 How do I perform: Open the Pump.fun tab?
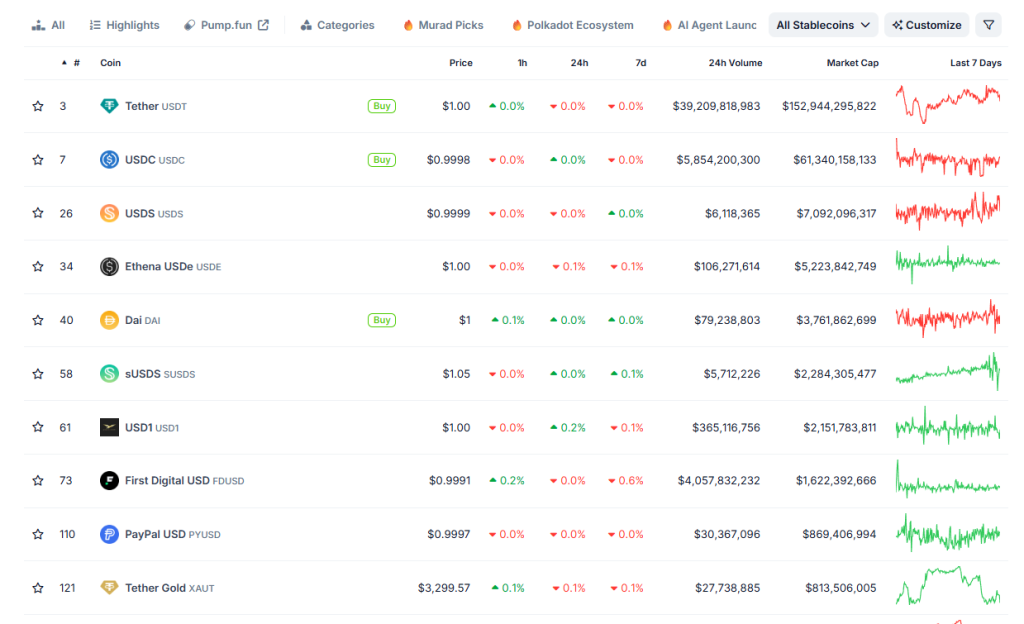coord(226,25)
